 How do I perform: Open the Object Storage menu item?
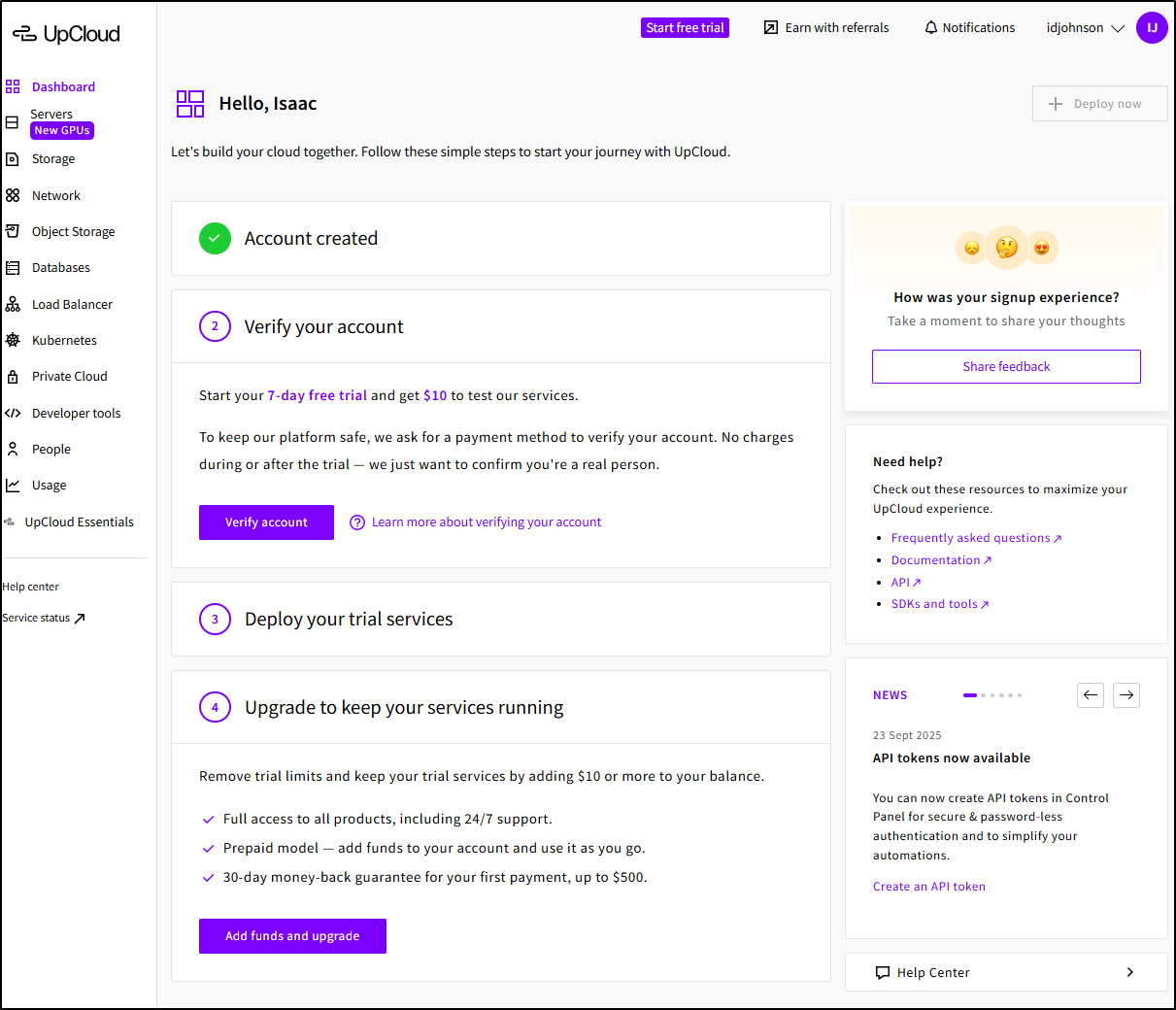click(73, 232)
